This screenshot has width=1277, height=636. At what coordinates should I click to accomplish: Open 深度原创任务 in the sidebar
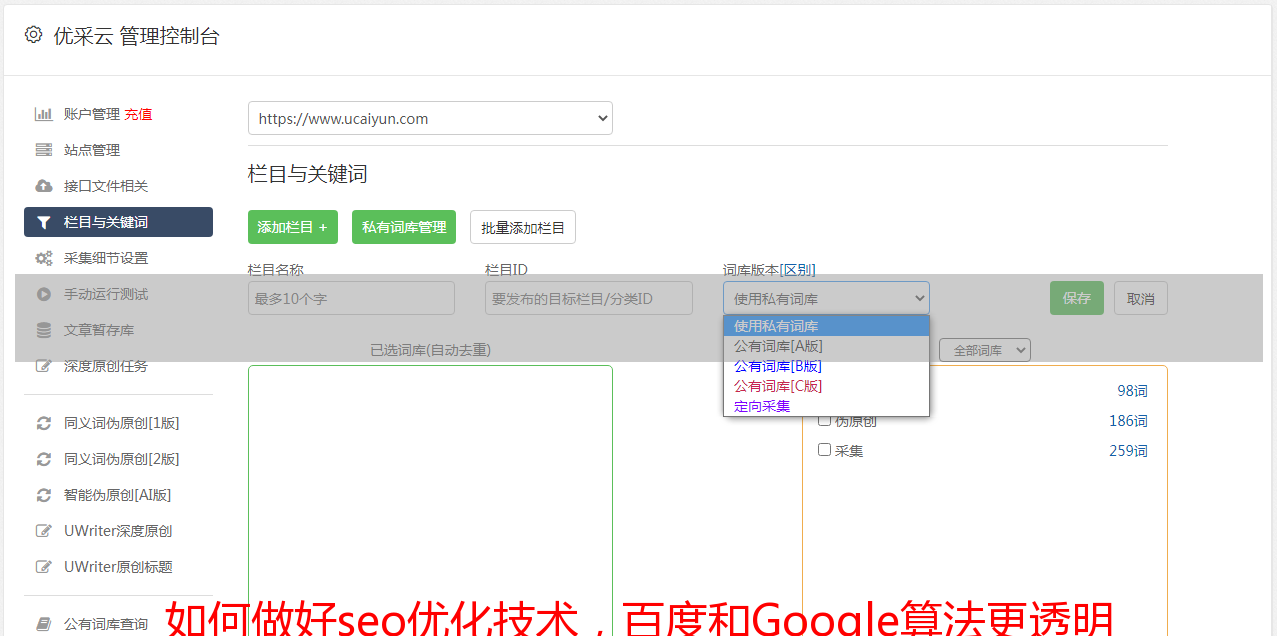(106, 366)
